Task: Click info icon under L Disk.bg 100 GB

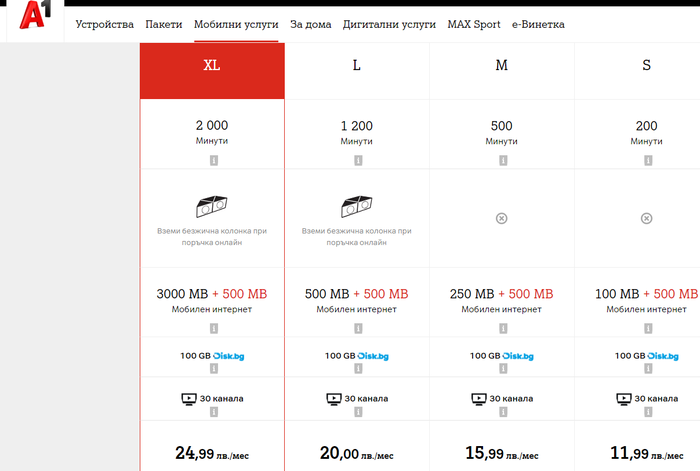Action: pos(358,368)
